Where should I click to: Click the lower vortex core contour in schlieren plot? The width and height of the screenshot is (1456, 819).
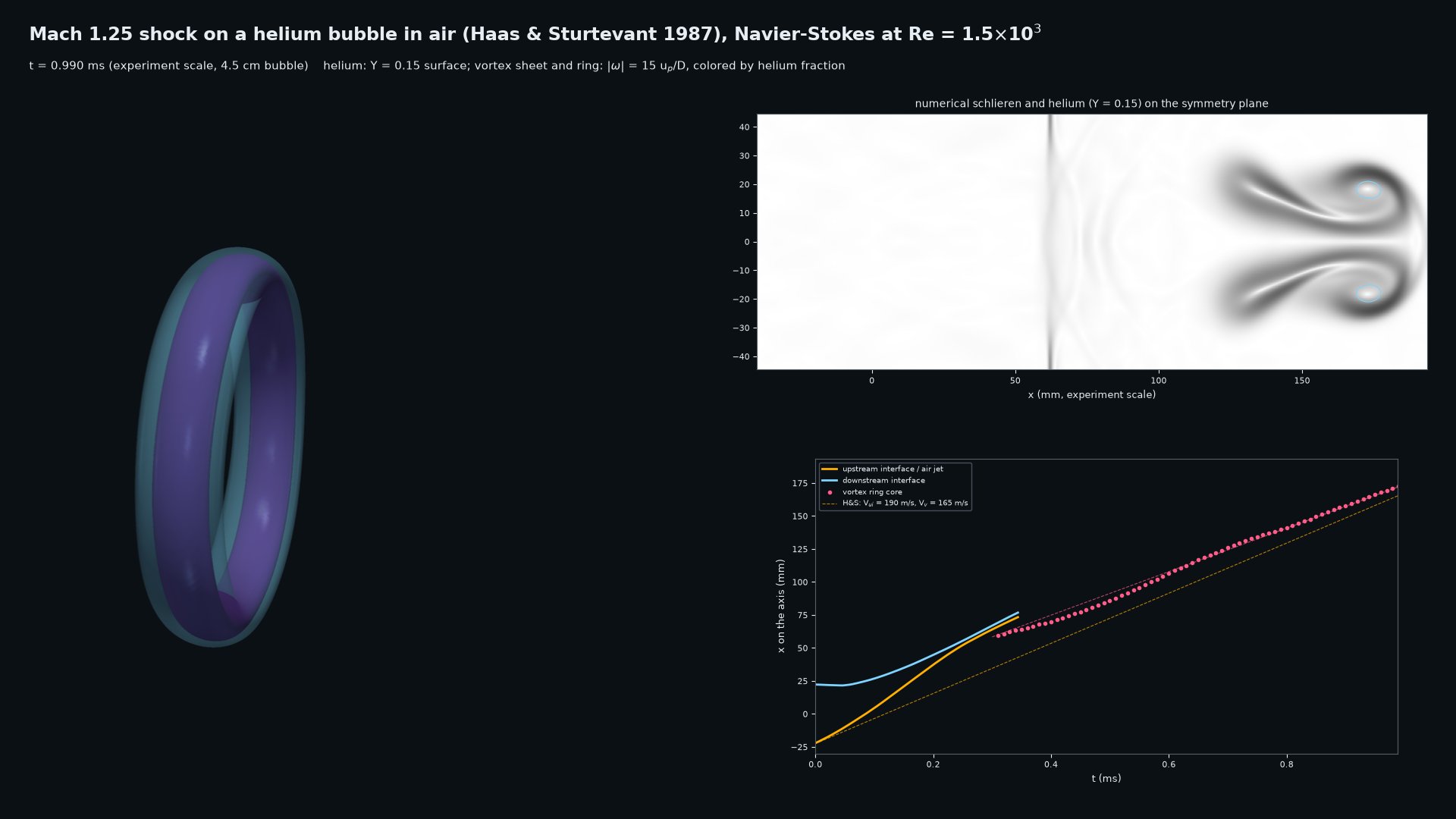point(1367,293)
